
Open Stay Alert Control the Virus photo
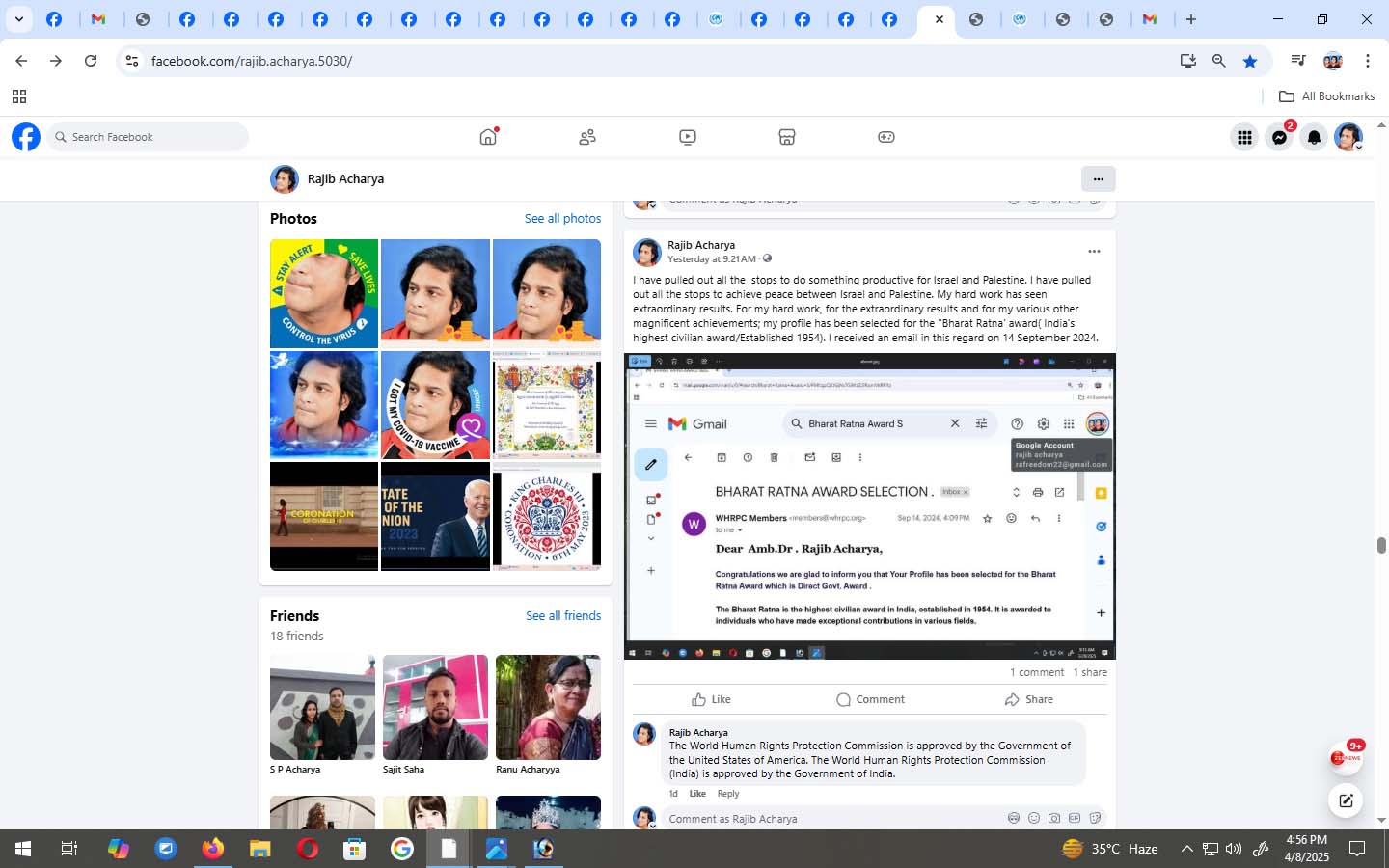coord(324,293)
